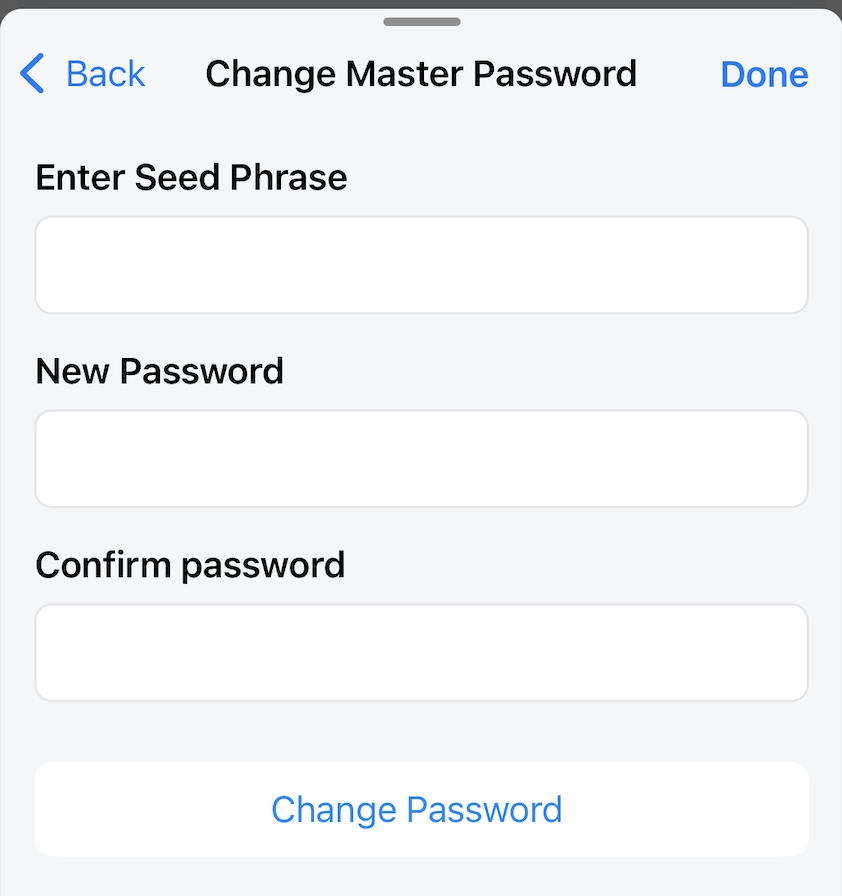Click the Change Master Password title
The image size is (842, 896).
(x=421, y=74)
